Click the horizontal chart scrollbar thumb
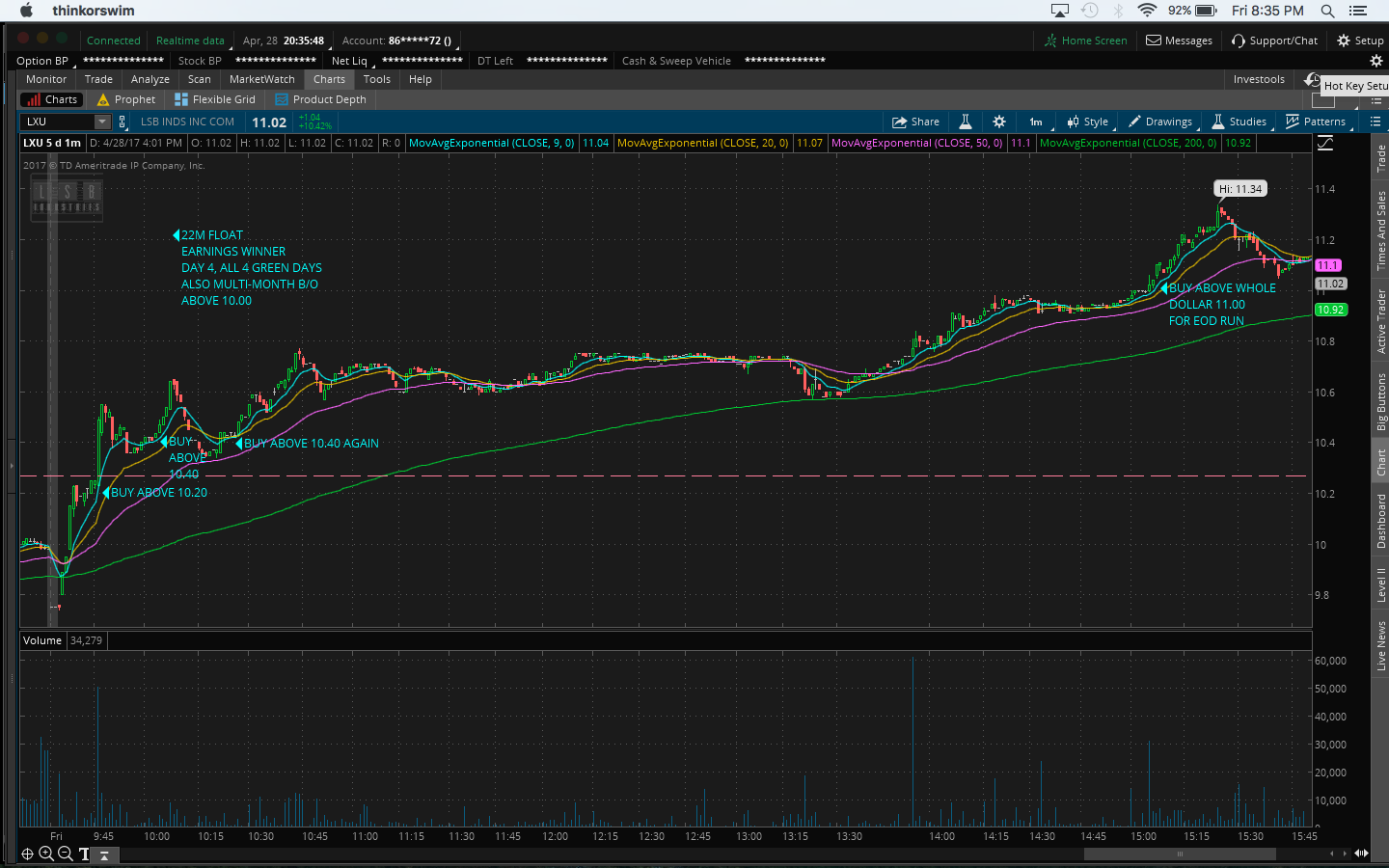Image resolution: width=1389 pixels, height=868 pixels. [x=1179, y=854]
